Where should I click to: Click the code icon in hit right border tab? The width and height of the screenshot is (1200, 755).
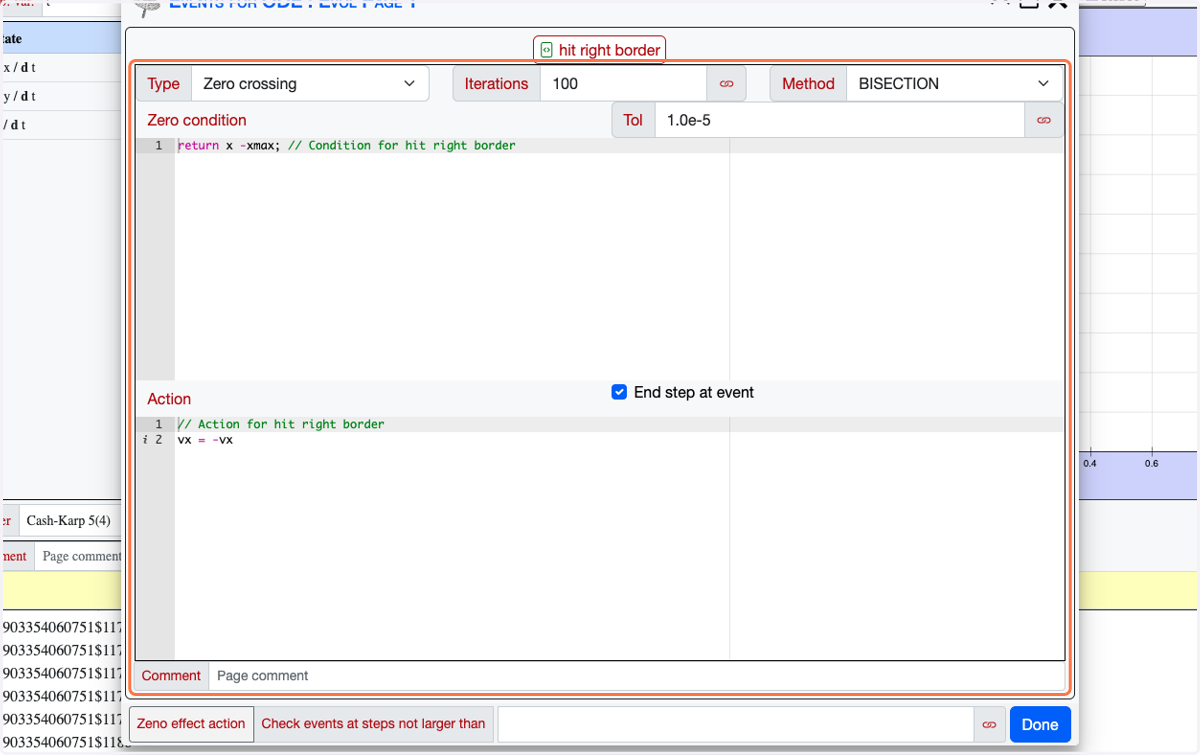(546, 50)
